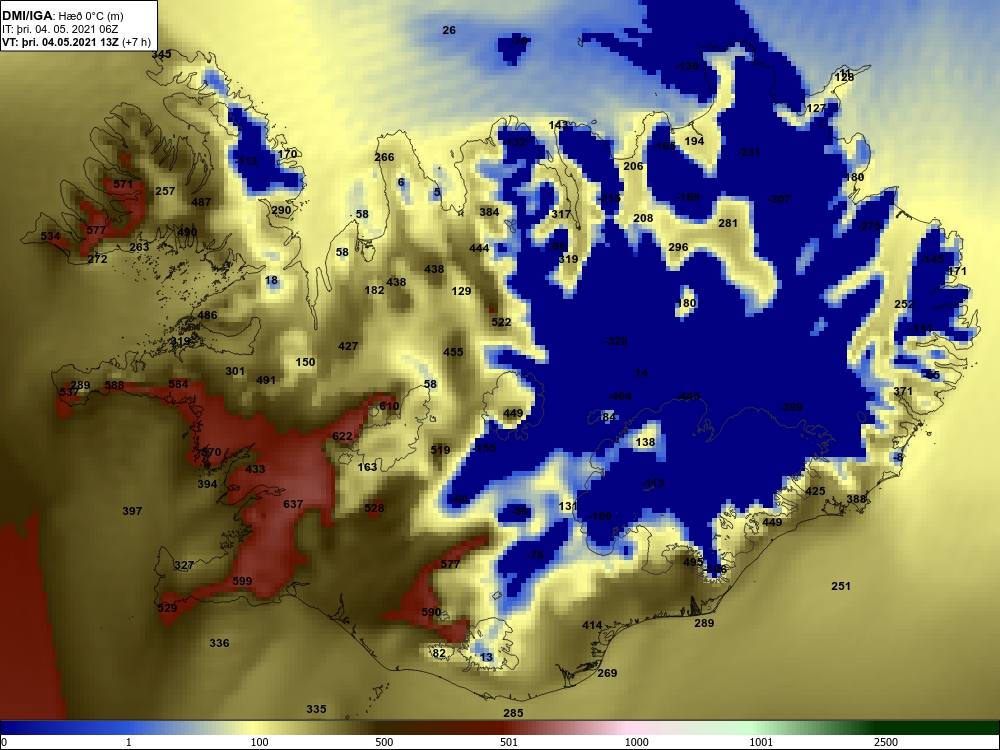This screenshot has height=750, width=1000.
Task: Click the map value 487
Action: tap(201, 202)
